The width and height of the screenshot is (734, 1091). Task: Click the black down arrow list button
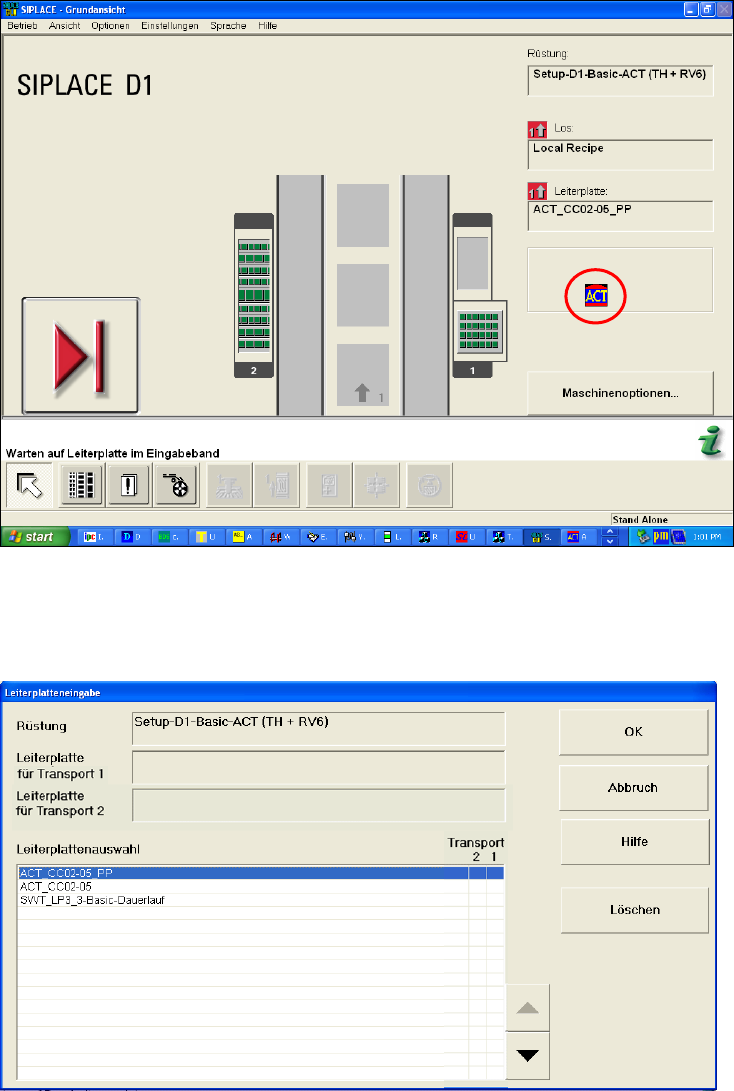[x=528, y=1056]
